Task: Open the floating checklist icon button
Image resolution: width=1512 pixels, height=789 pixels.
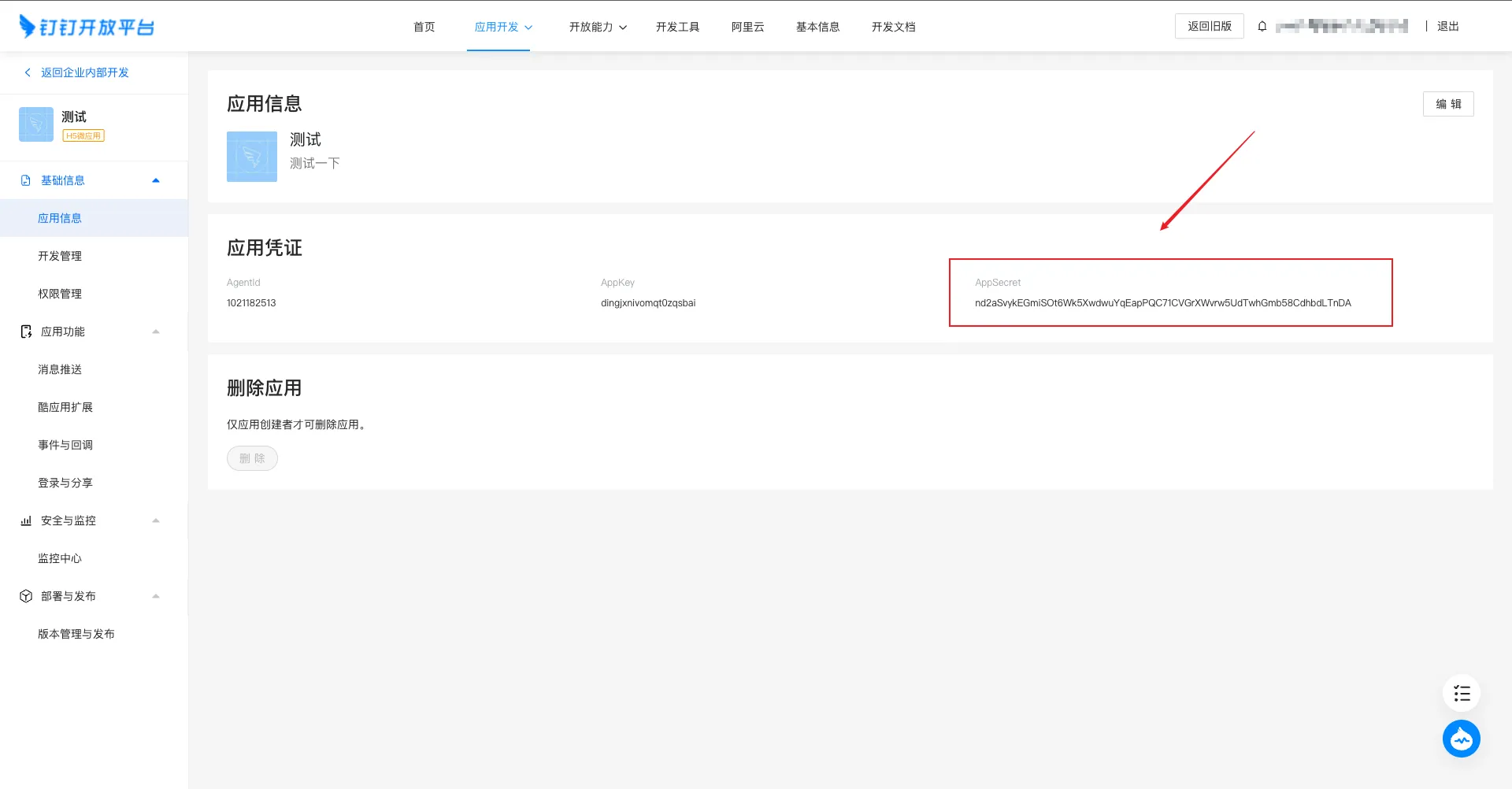Action: click(x=1462, y=694)
